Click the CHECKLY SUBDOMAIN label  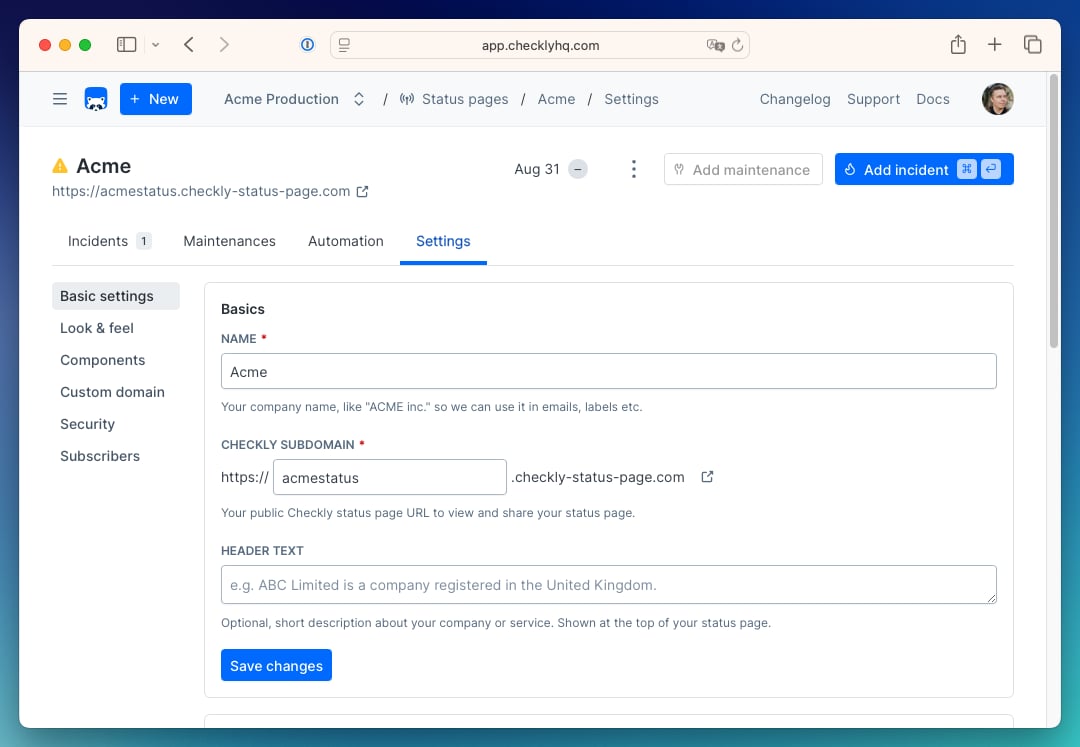[x=288, y=445]
